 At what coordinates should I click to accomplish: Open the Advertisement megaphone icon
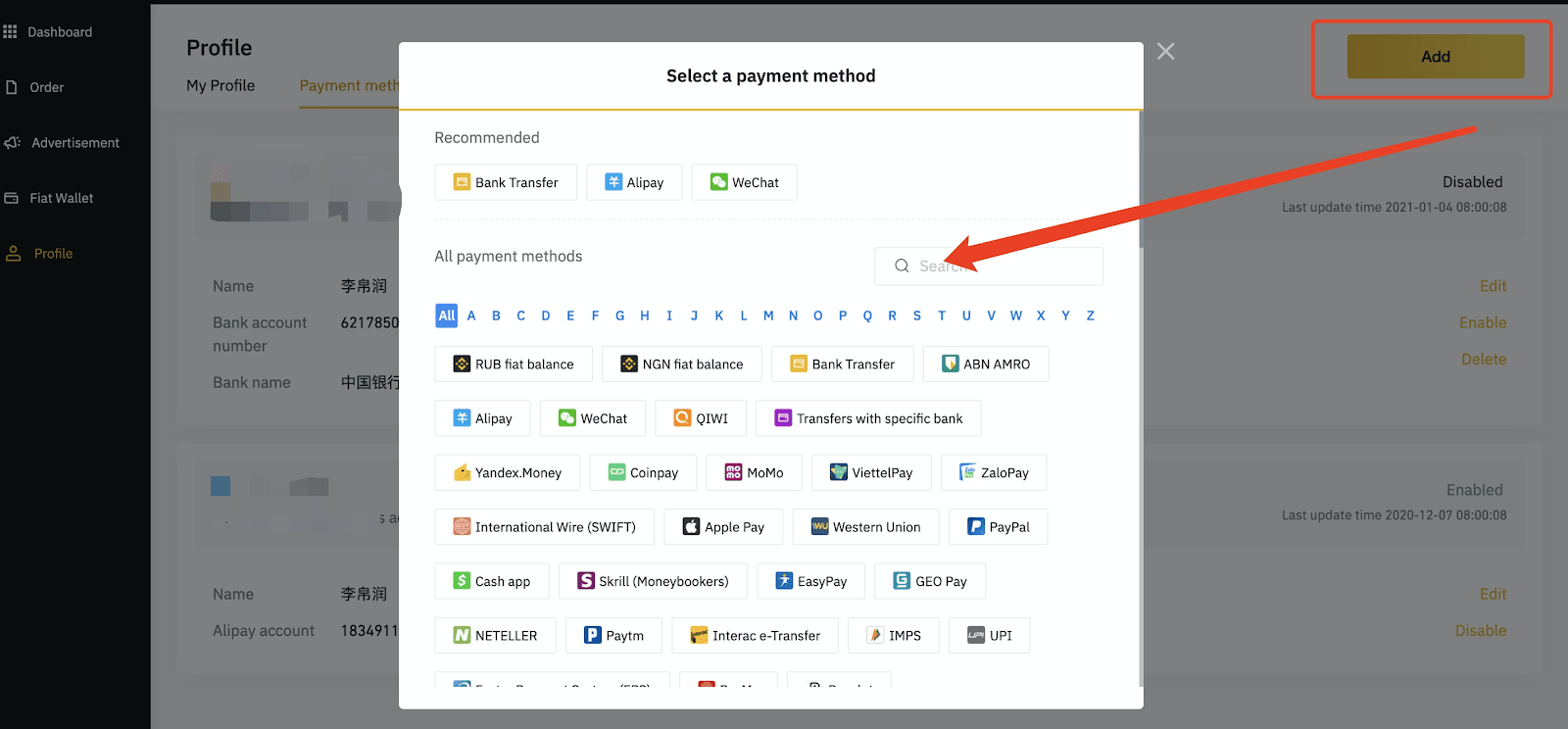[12, 143]
